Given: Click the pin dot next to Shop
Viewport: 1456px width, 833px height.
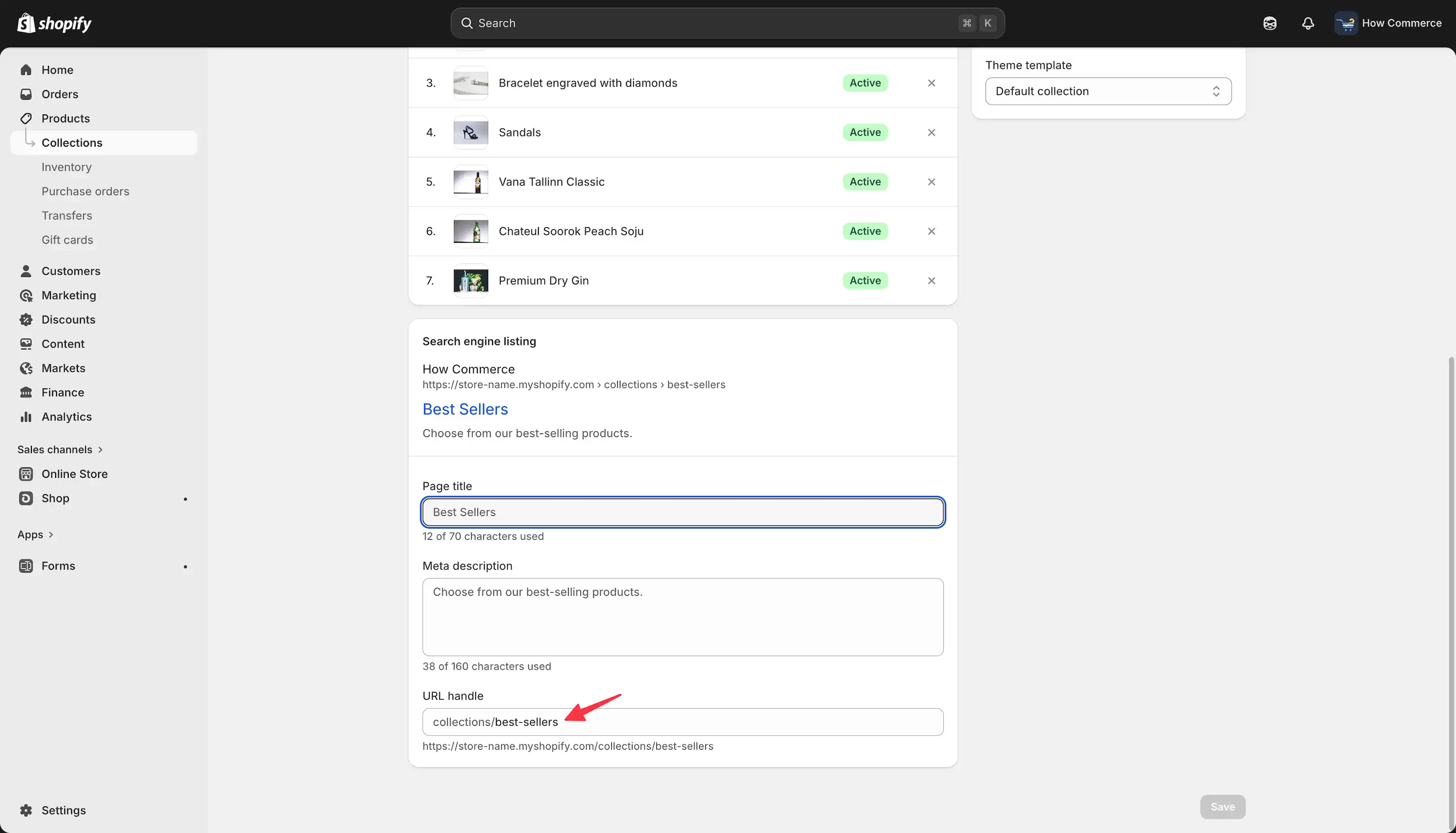Looking at the screenshot, I should (x=186, y=499).
